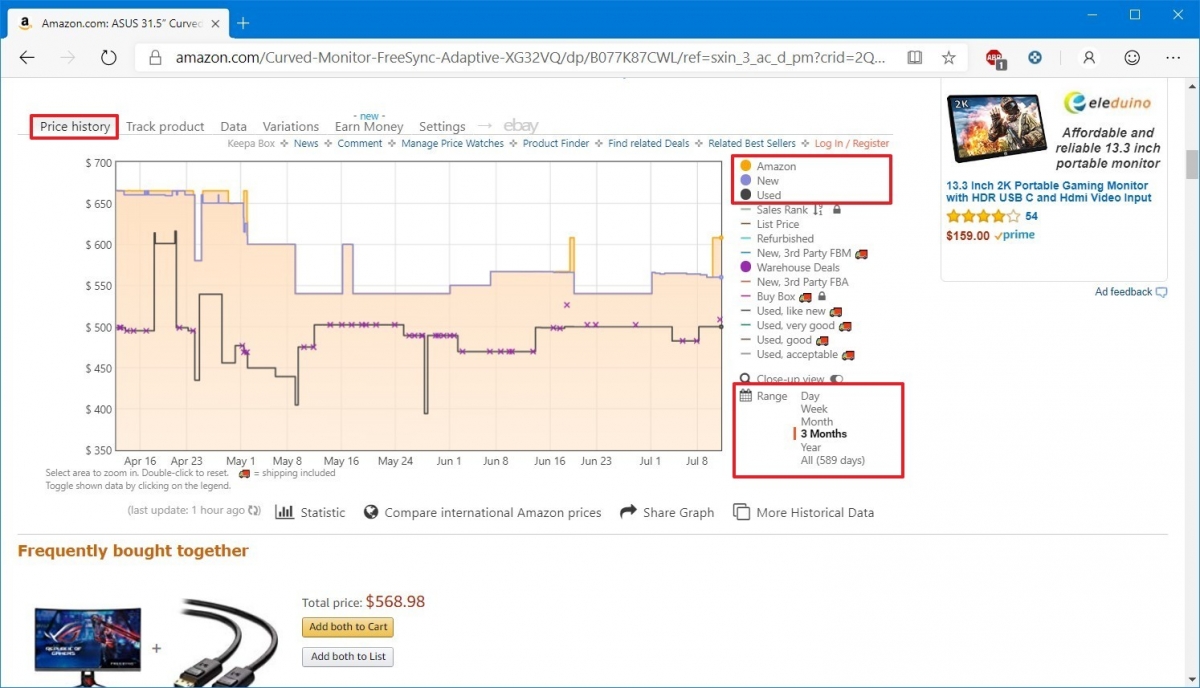Open Compare international Amazon prices globe icon
Image resolution: width=1200 pixels, height=688 pixels.
click(371, 512)
